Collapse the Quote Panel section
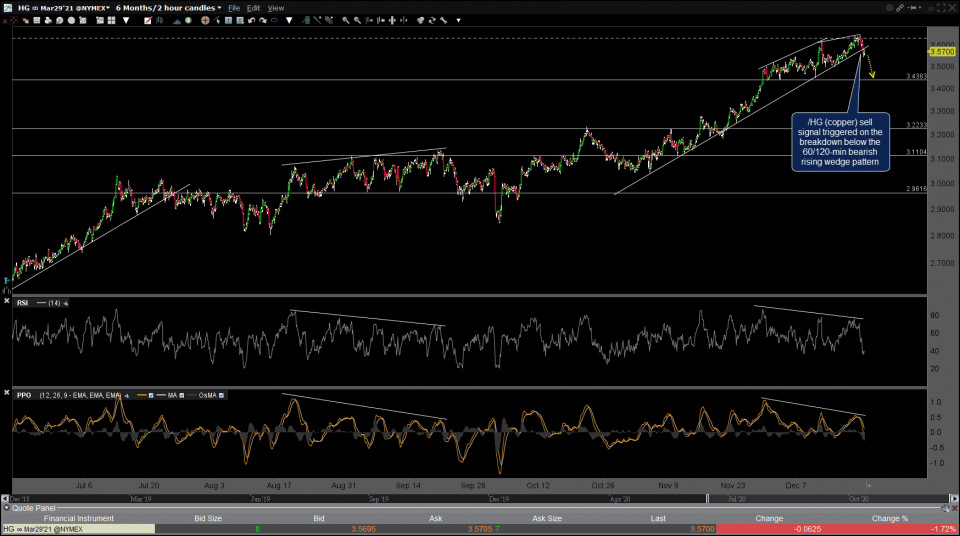Viewport: 960px width, 536px height. (x=6, y=506)
